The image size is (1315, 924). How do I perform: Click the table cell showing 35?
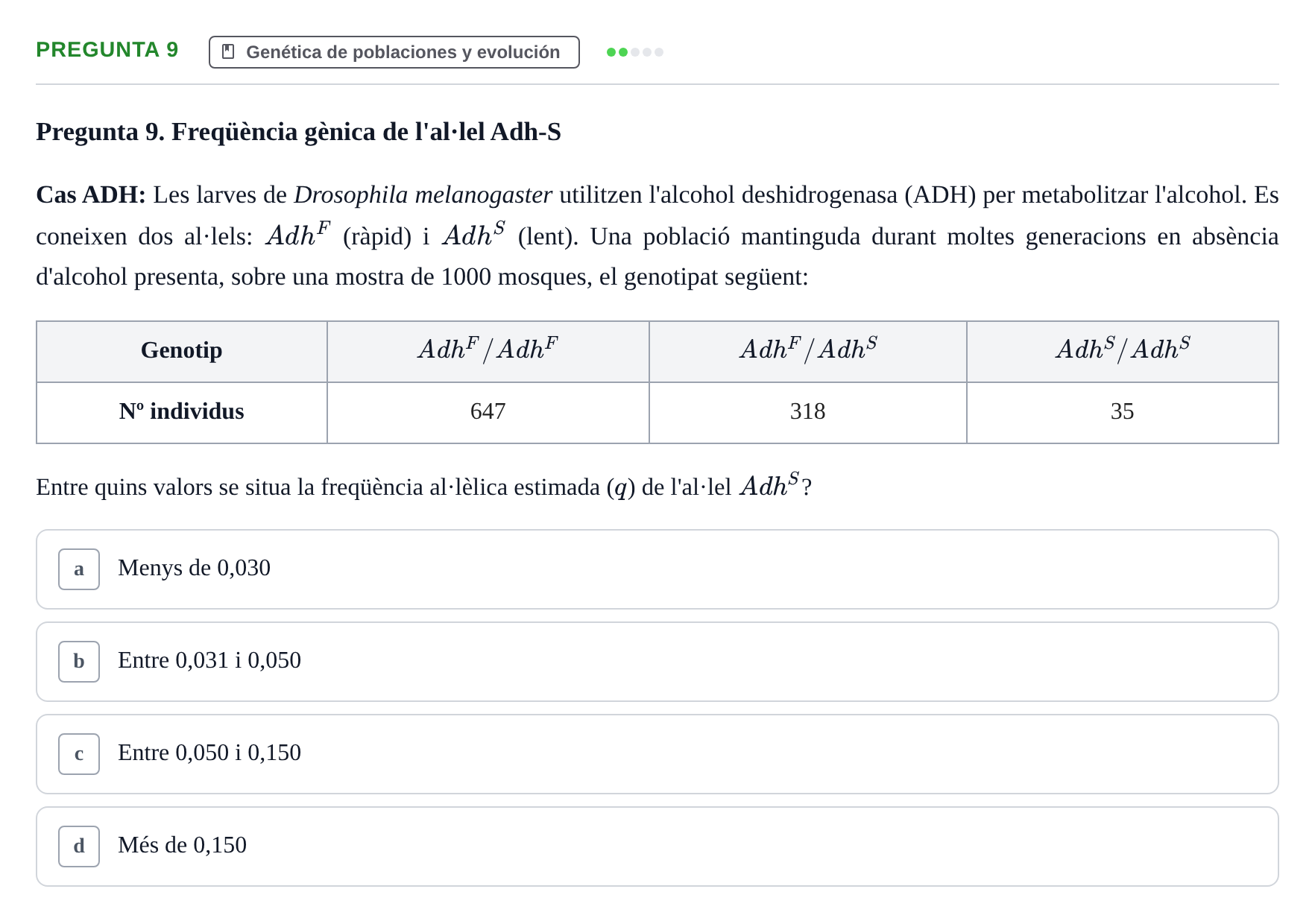tap(1122, 412)
